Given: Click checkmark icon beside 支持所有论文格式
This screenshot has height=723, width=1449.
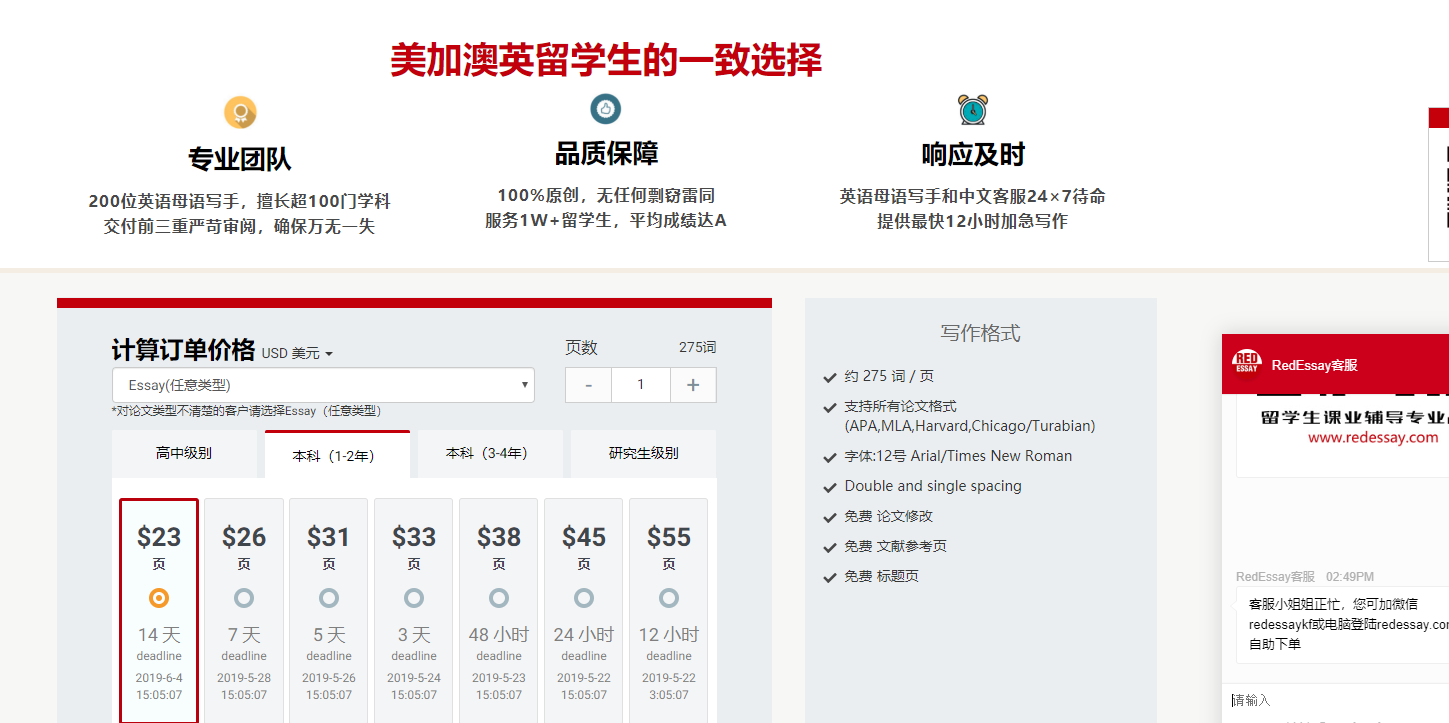Looking at the screenshot, I should point(829,408).
